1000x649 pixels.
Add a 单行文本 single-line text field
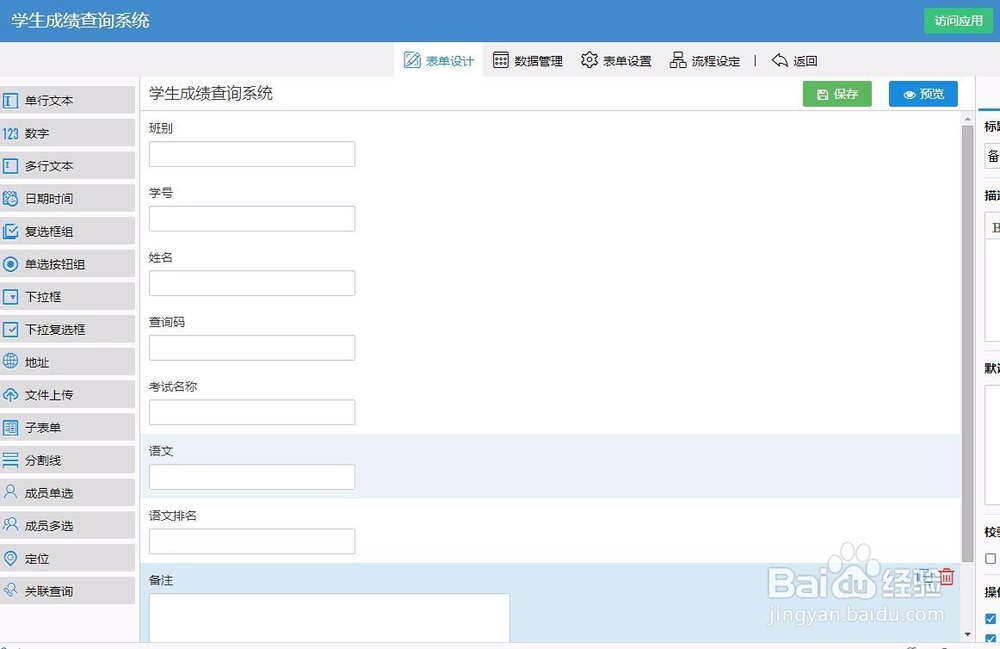67,101
